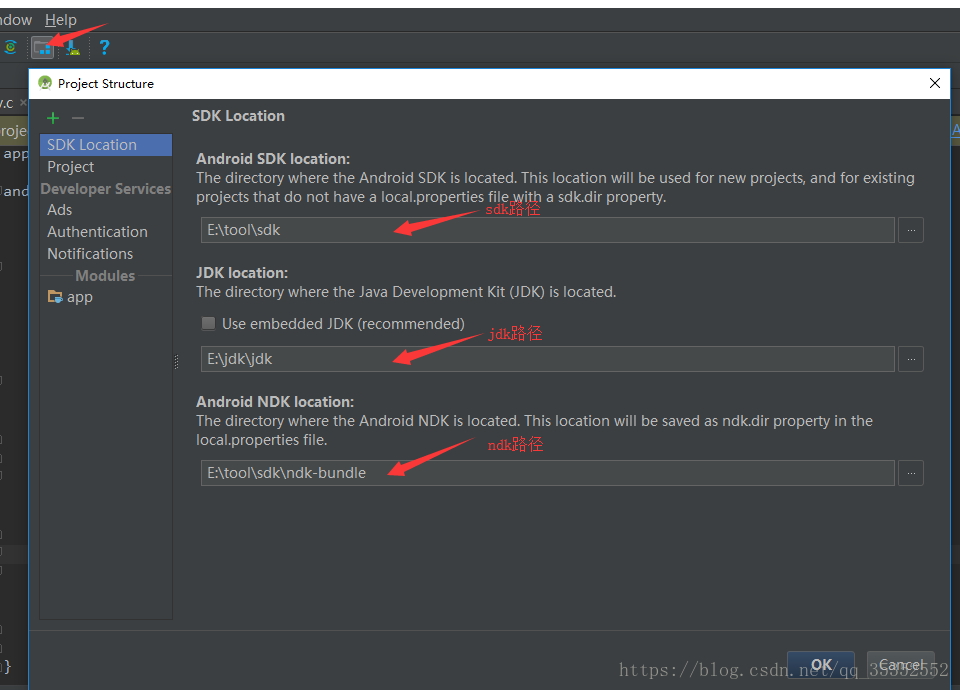
Task: Click the app module folder icon
Action: pyautogui.click(x=55, y=297)
